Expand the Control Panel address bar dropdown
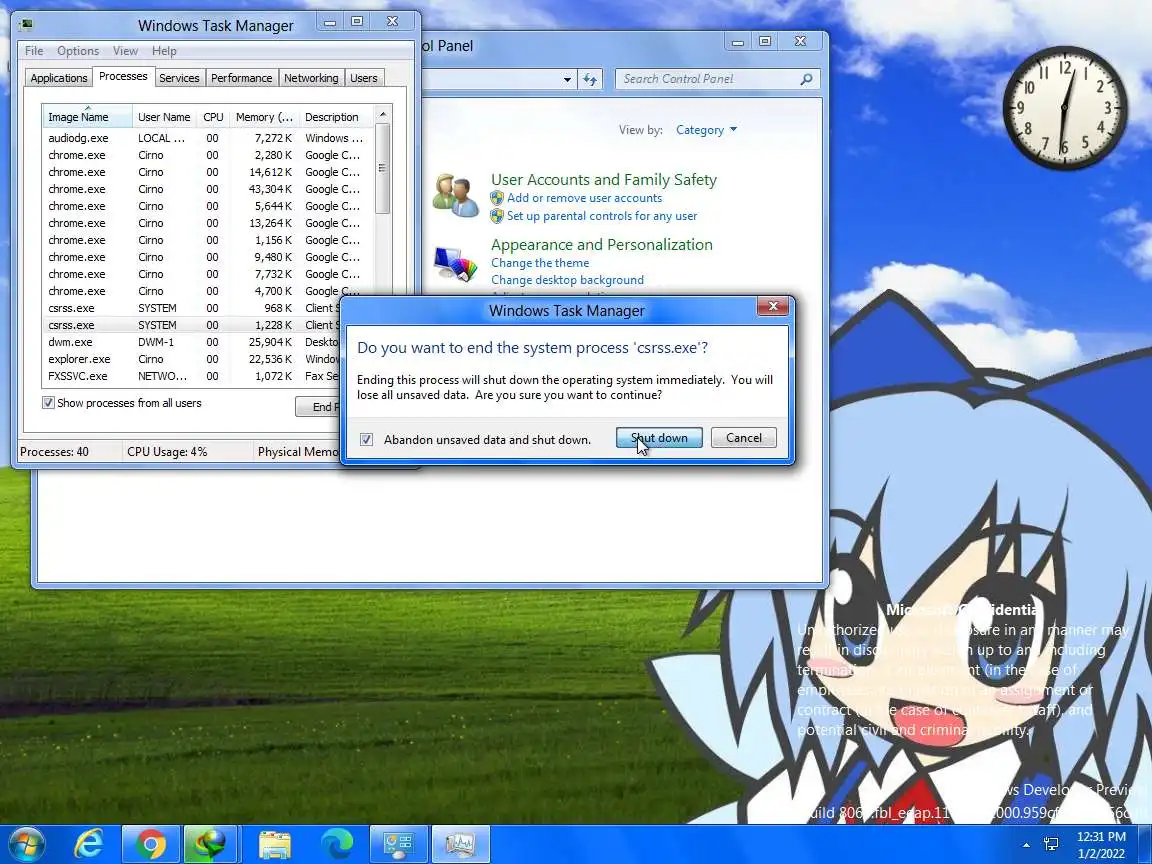The image size is (1152, 864). click(x=567, y=79)
